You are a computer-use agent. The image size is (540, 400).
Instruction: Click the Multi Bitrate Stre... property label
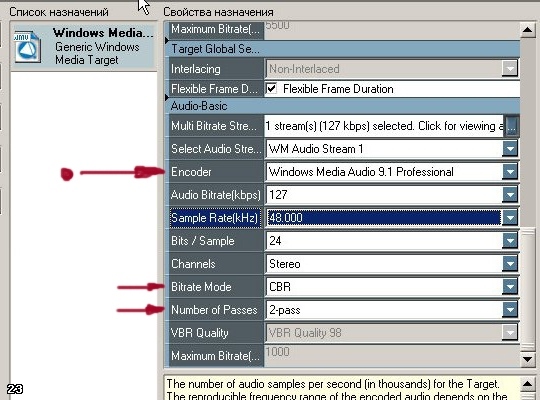216,126
